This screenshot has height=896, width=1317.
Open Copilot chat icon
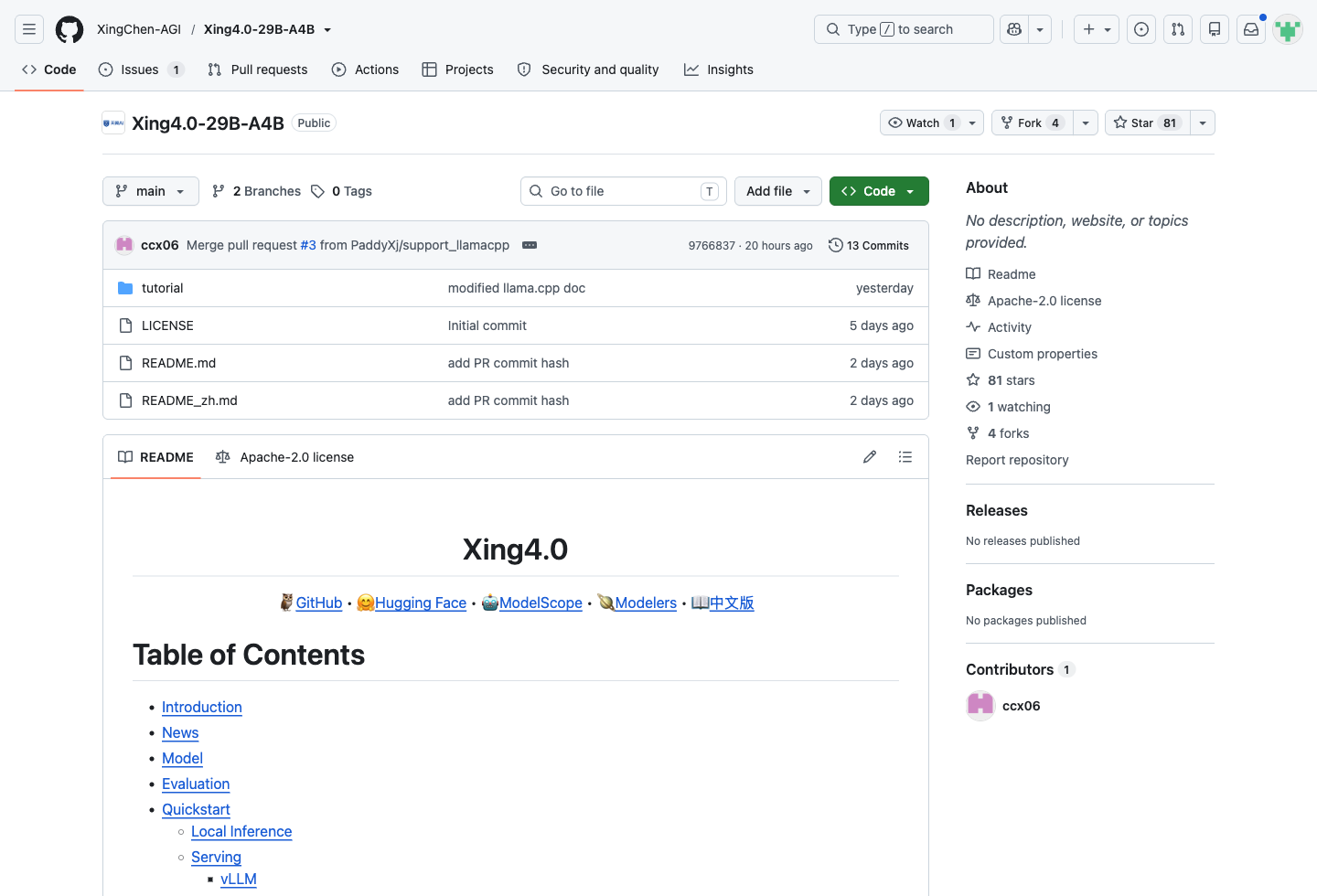pyautogui.click(x=1014, y=29)
